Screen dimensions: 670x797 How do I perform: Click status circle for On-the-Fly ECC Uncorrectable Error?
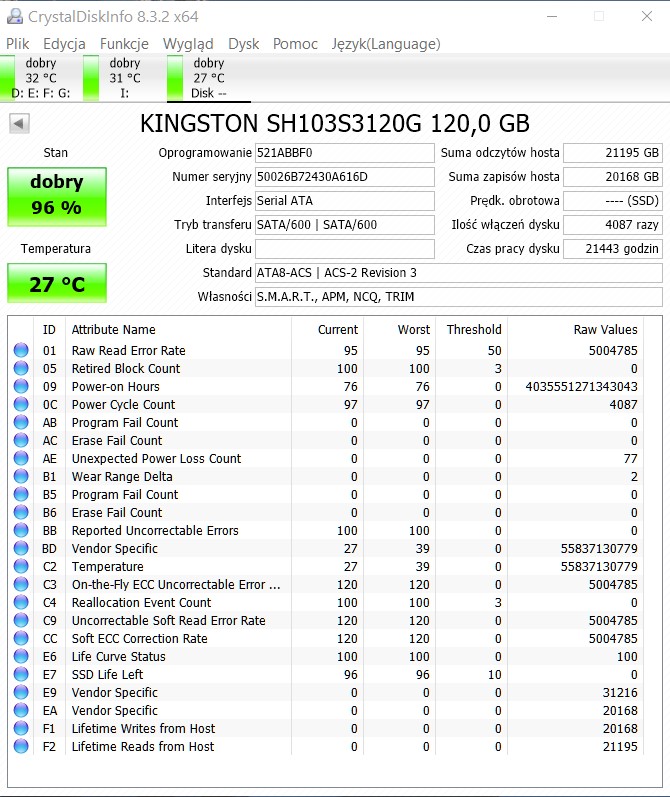click(21, 584)
